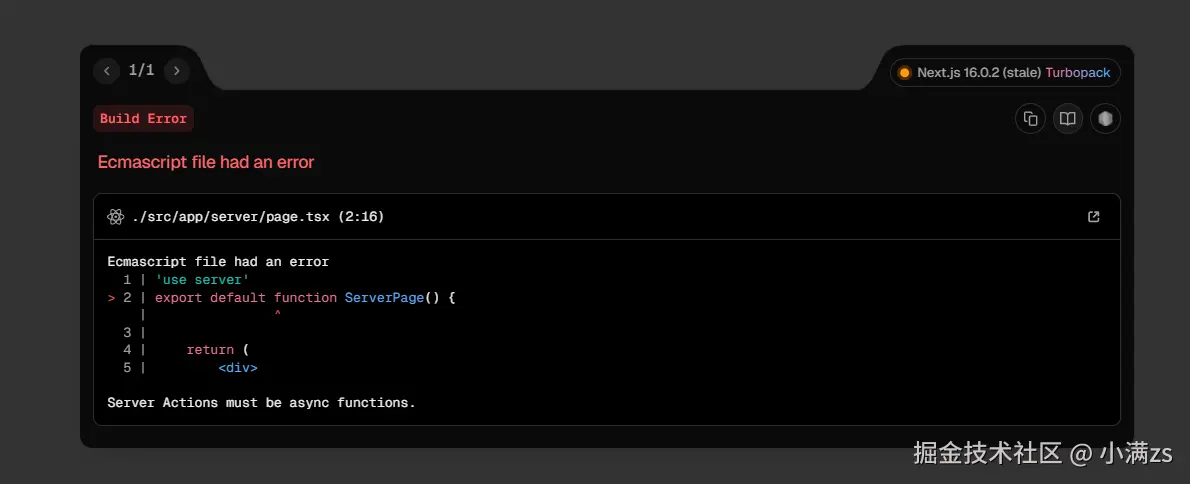The height and width of the screenshot is (484, 1190).
Task: Click the red caret error marker
Action: click(x=277, y=315)
